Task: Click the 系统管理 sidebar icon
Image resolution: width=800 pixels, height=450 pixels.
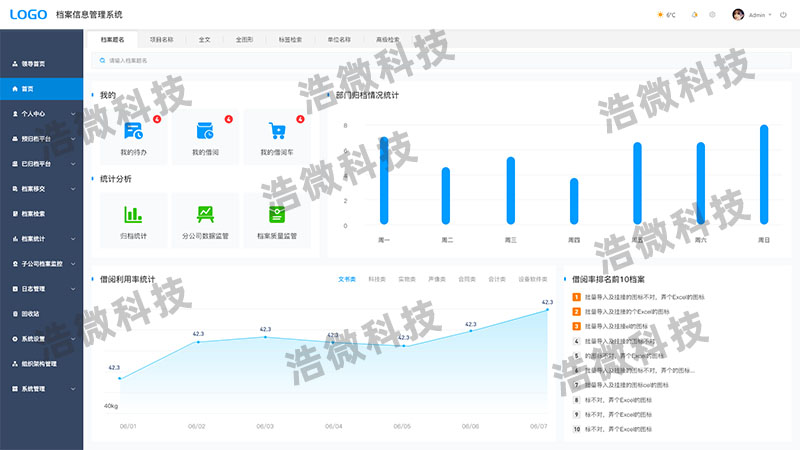Action: click(15, 389)
